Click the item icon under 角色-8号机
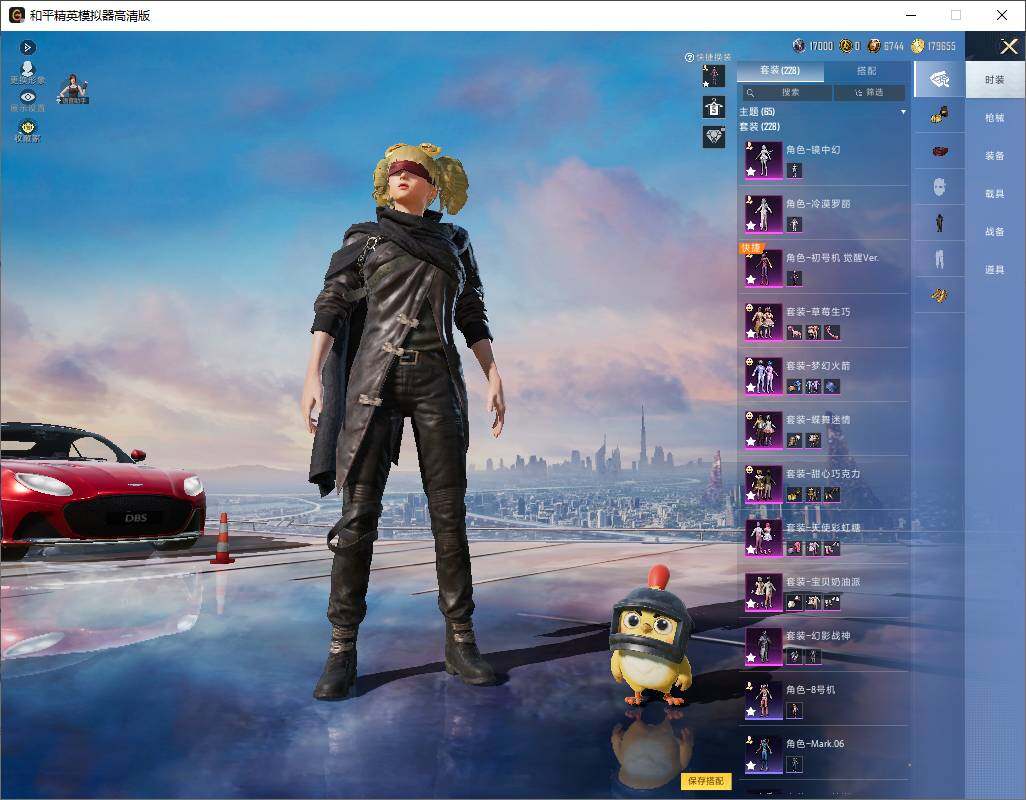 [794, 710]
